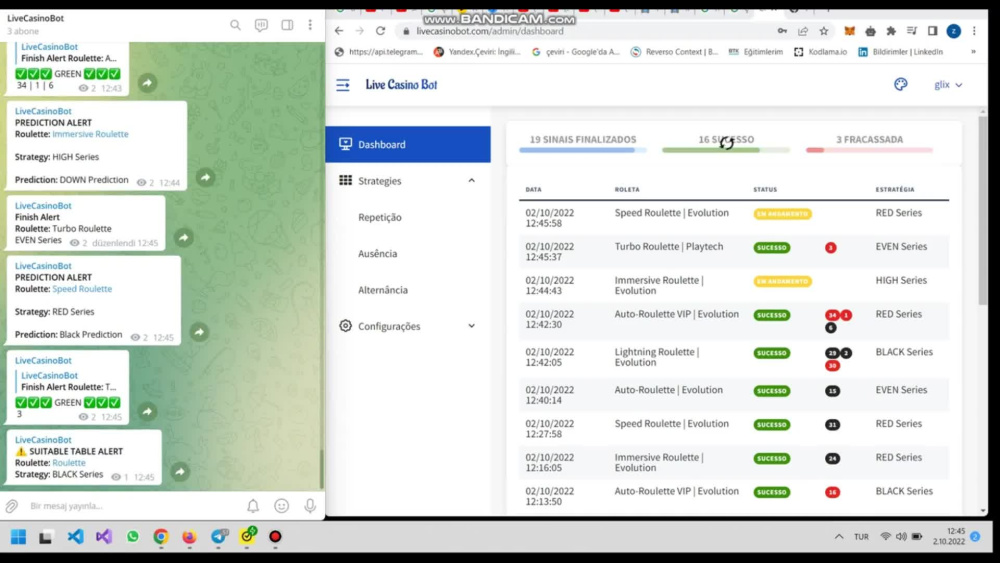The height and width of the screenshot is (563, 1000).
Task: Search in the LiveCasinoBot Telegram channel
Action: click(x=235, y=25)
